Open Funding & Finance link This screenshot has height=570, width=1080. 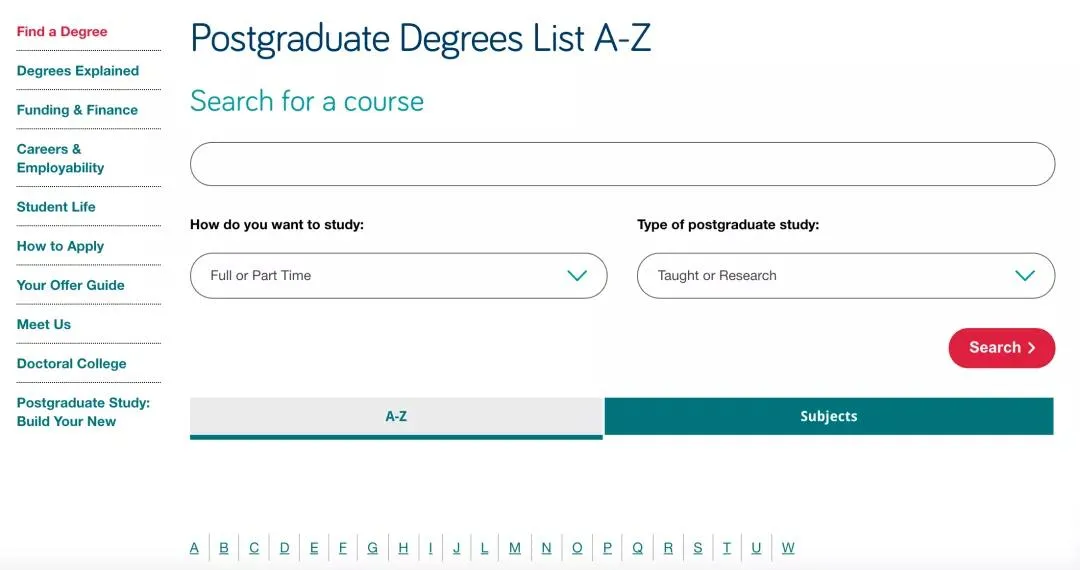[77, 110]
